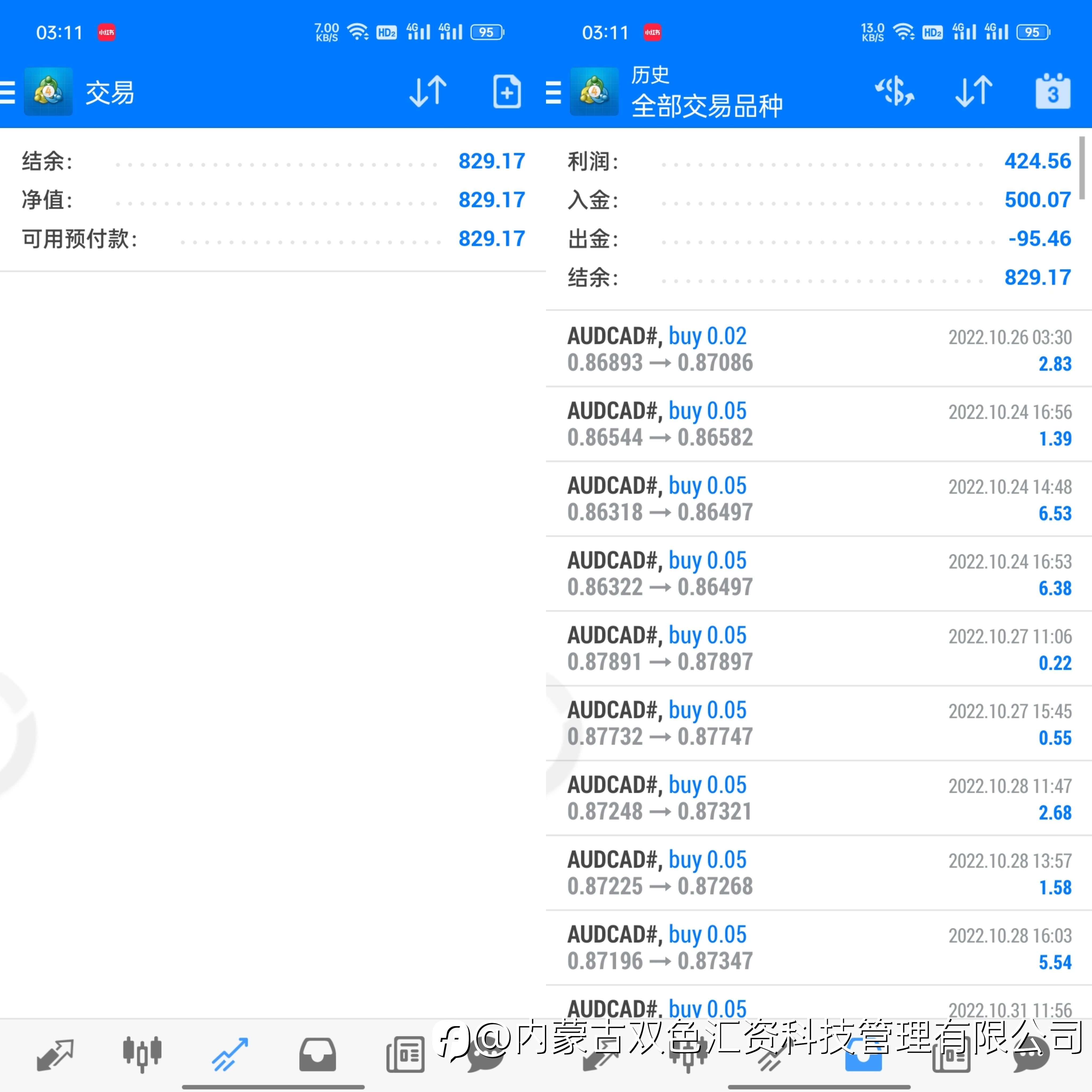Tap sort arrows icon in 历史 header
This screenshot has width=1092, height=1092.
click(x=974, y=91)
